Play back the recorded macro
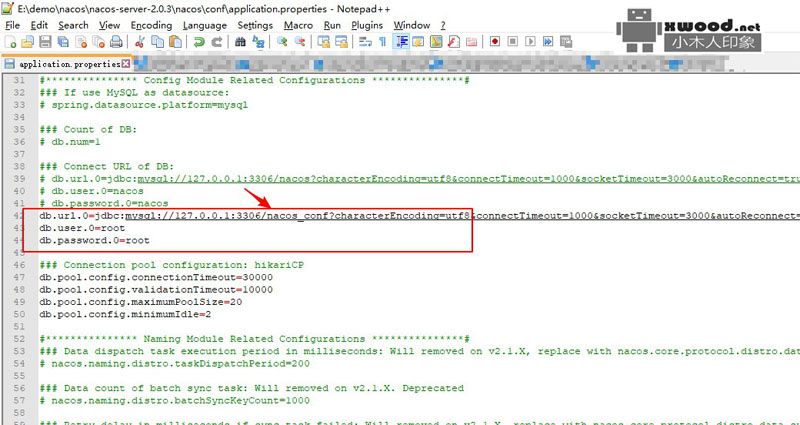This screenshot has width=800, height=425. tap(529, 42)
